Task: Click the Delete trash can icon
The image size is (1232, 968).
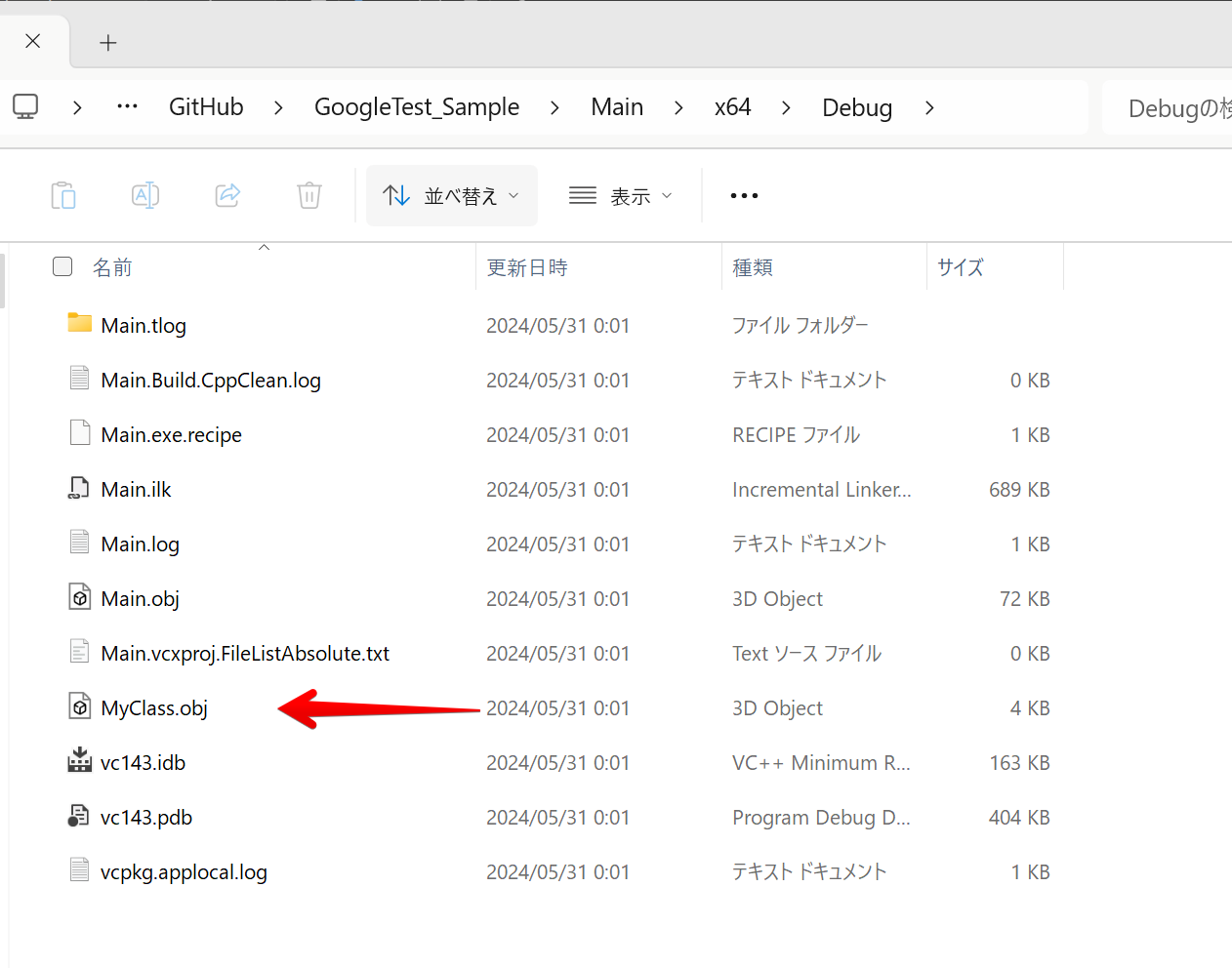Action: point(309,196)
